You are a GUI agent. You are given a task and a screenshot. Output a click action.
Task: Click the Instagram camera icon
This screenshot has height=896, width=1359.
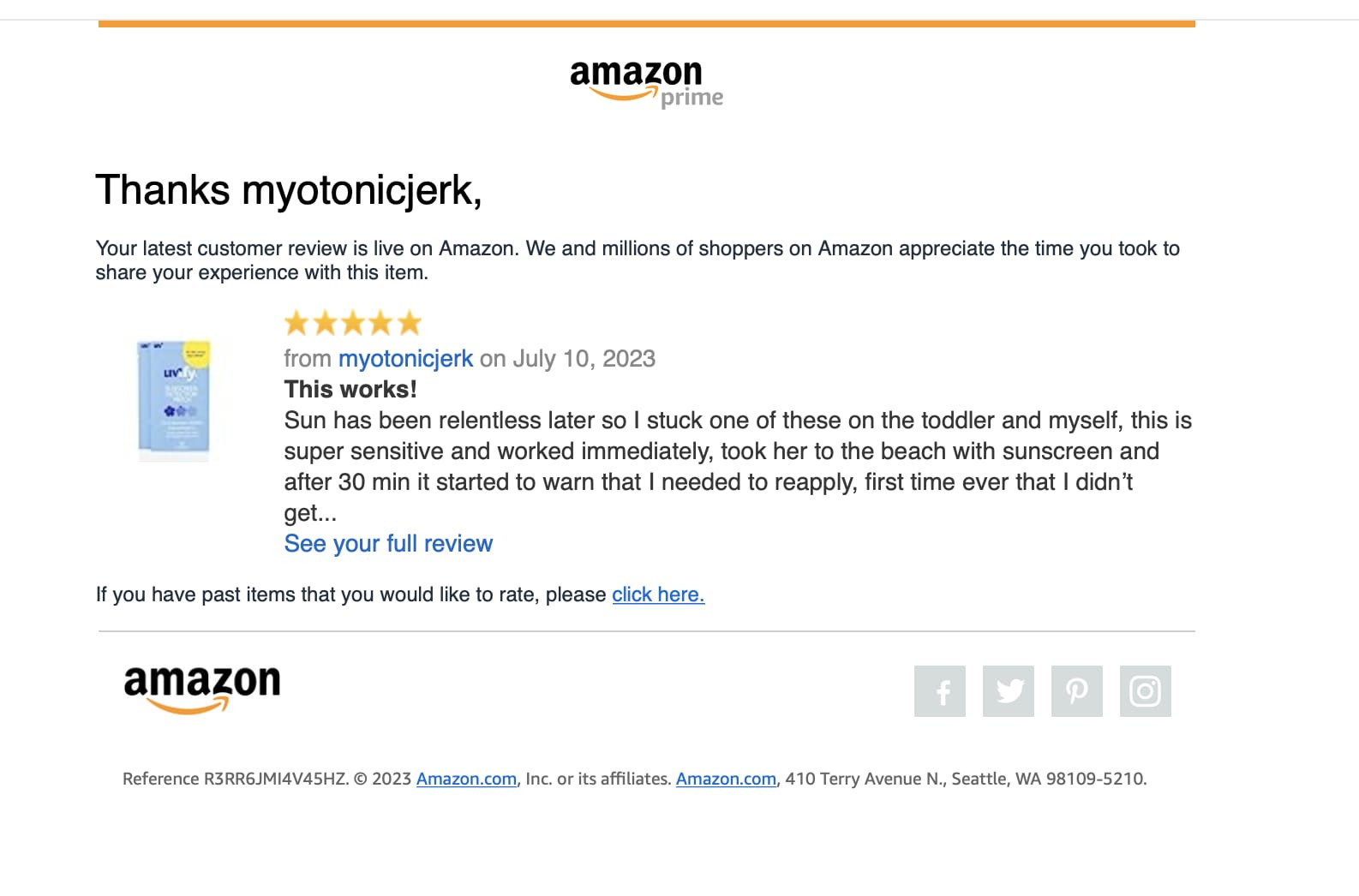coord(1146,691)
